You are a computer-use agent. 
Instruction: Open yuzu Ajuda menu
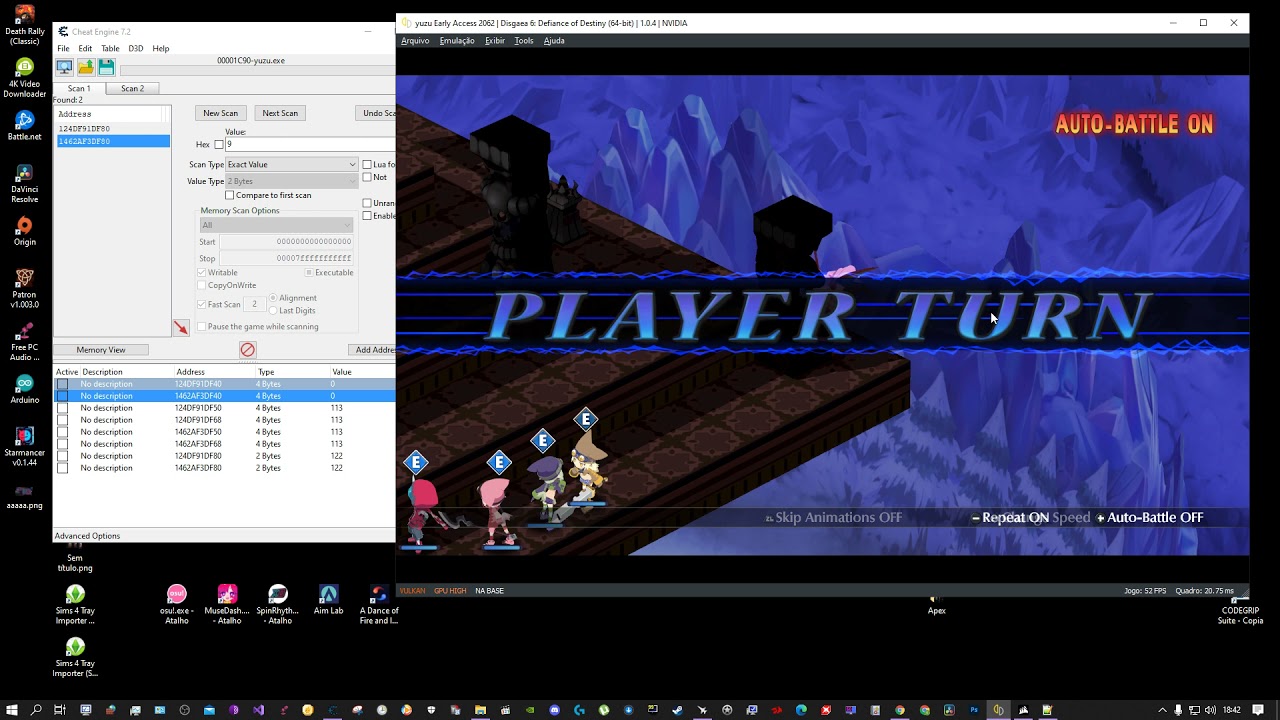click(554, 41)
